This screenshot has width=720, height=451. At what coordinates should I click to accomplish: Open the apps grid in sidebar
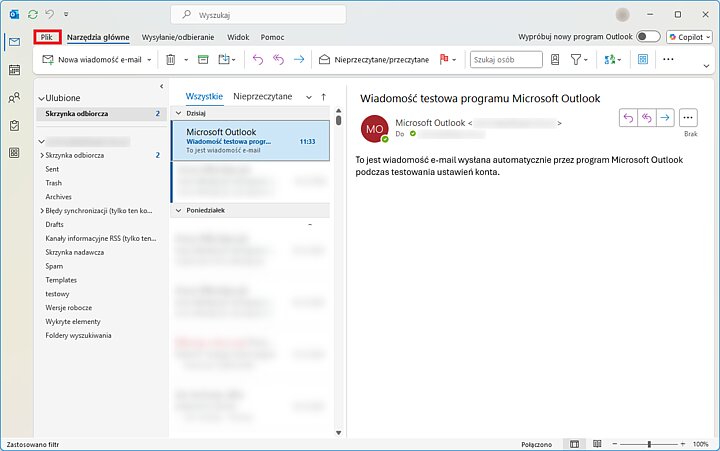click(x=14, y=153)
